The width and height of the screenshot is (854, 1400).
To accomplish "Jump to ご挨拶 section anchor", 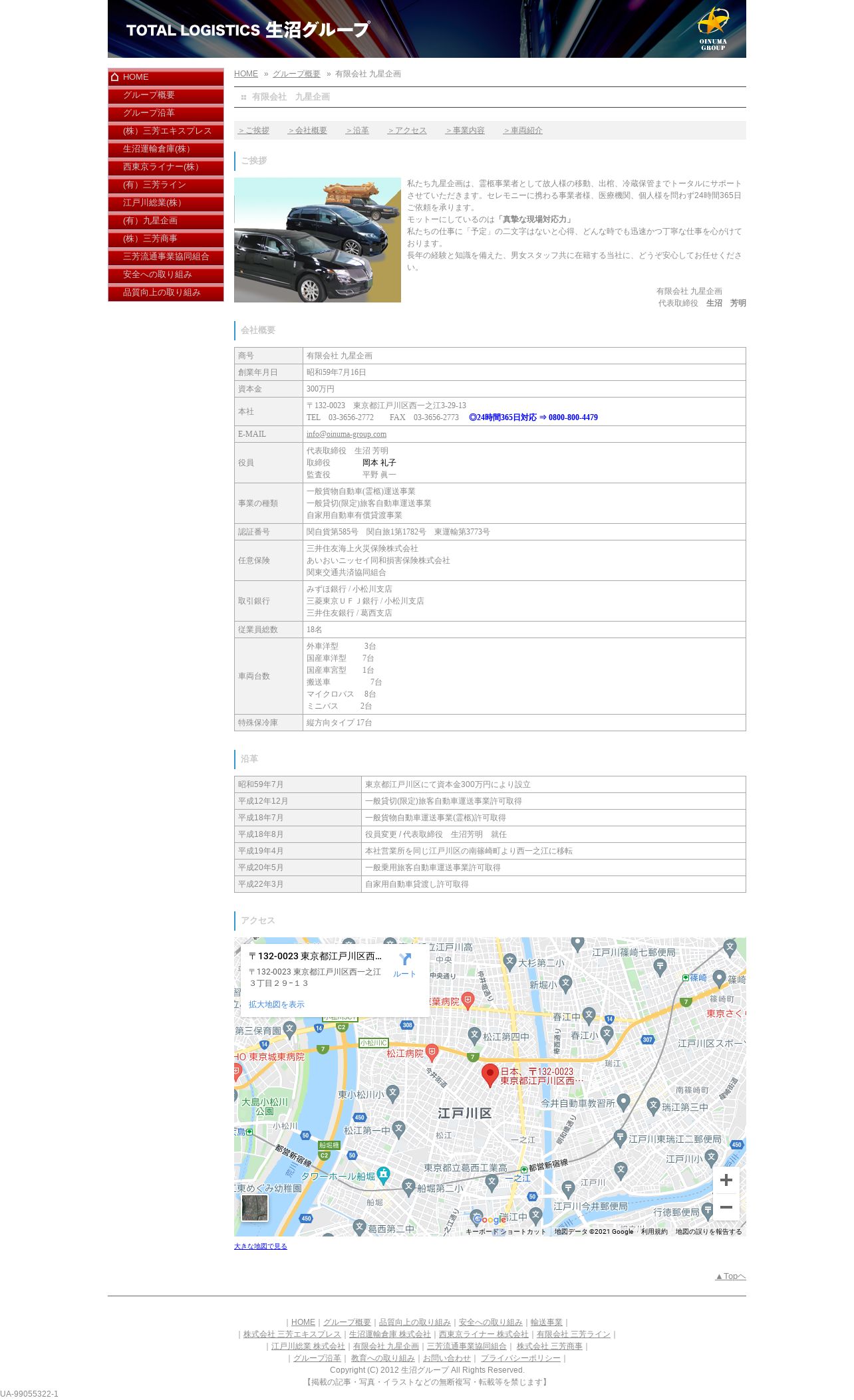I will (x=254, y=130).
